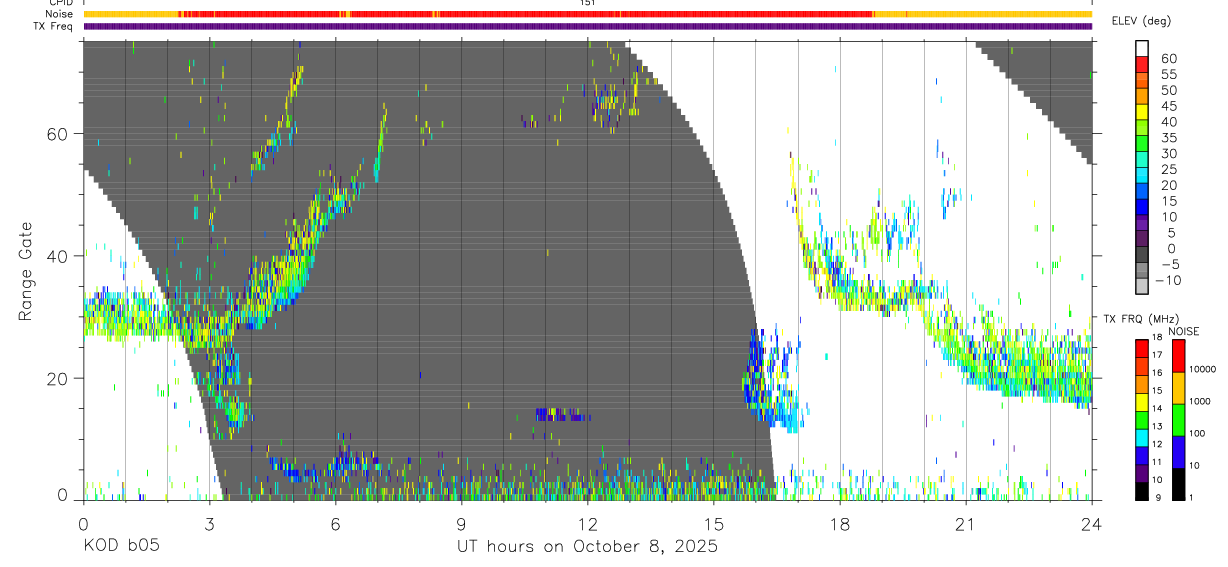Screen dimensions: 1228x567
Task: Click the ELEV tick label 15
Action: click(x=1168, y=201)
